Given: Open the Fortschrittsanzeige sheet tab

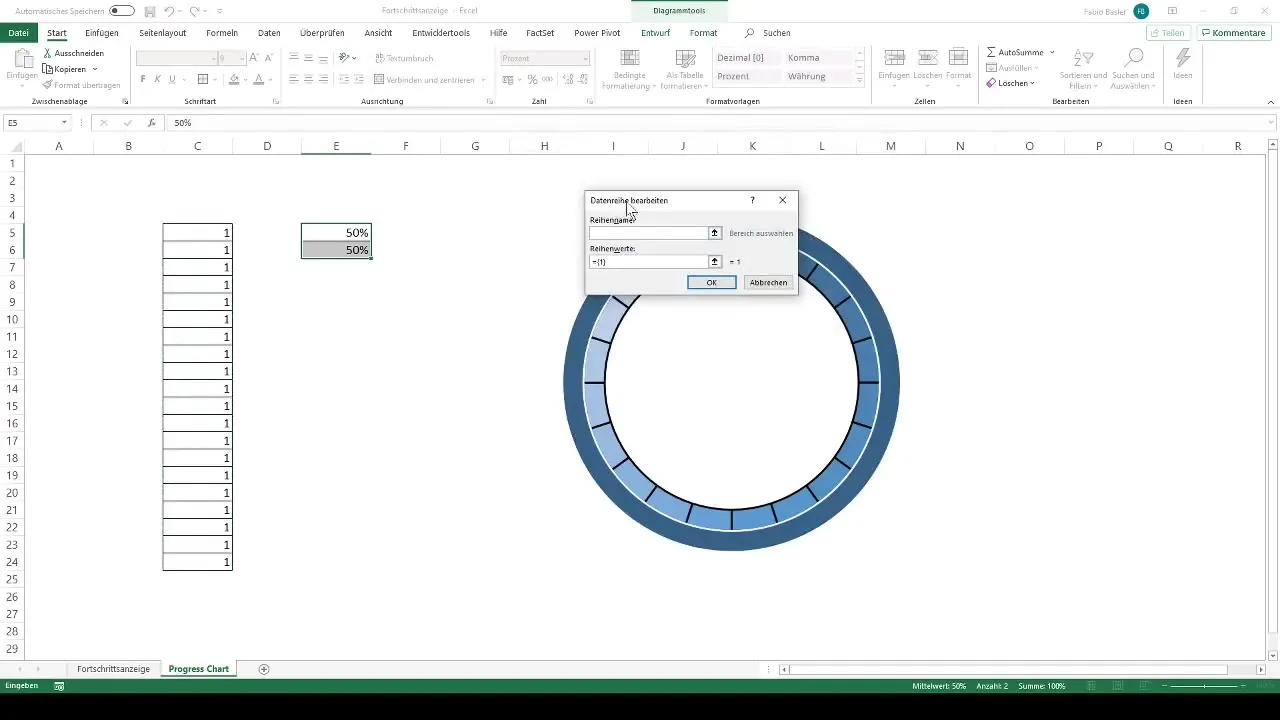Looking at the screenshot, I should [x=113, y=669].
